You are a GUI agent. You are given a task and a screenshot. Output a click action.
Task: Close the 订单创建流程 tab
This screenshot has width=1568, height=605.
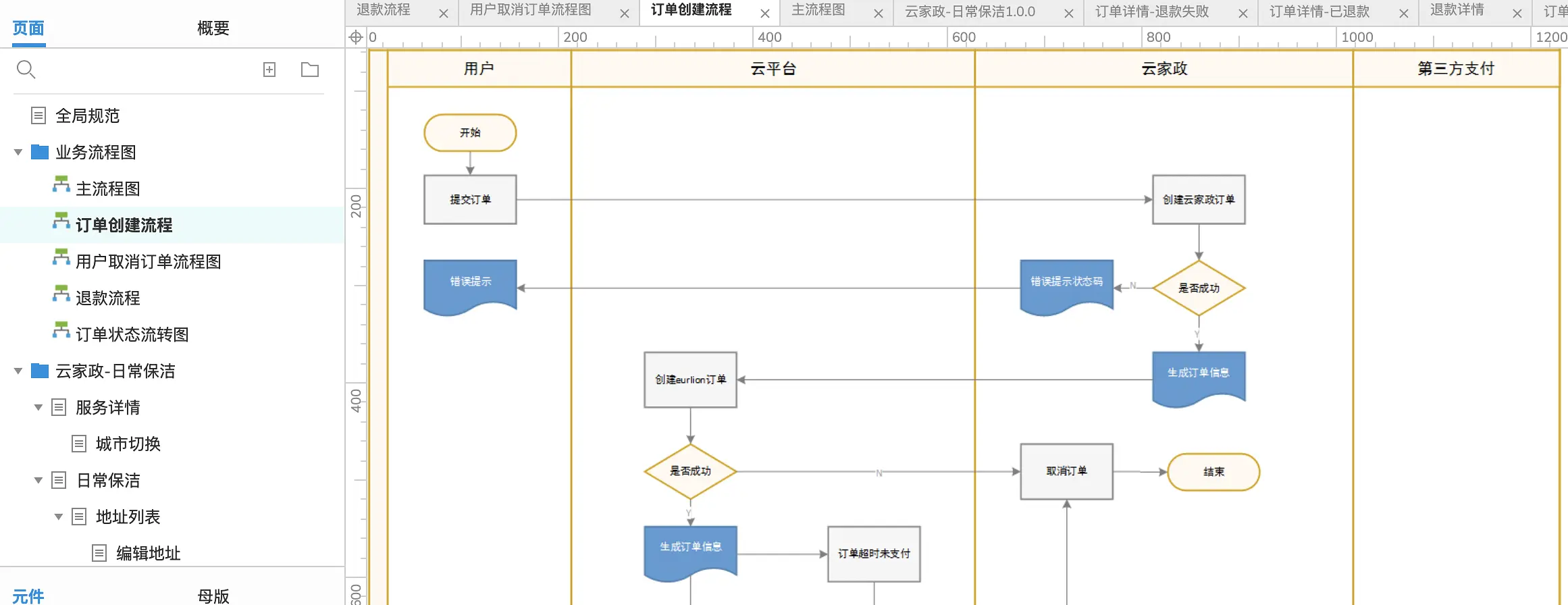[765, 14]
